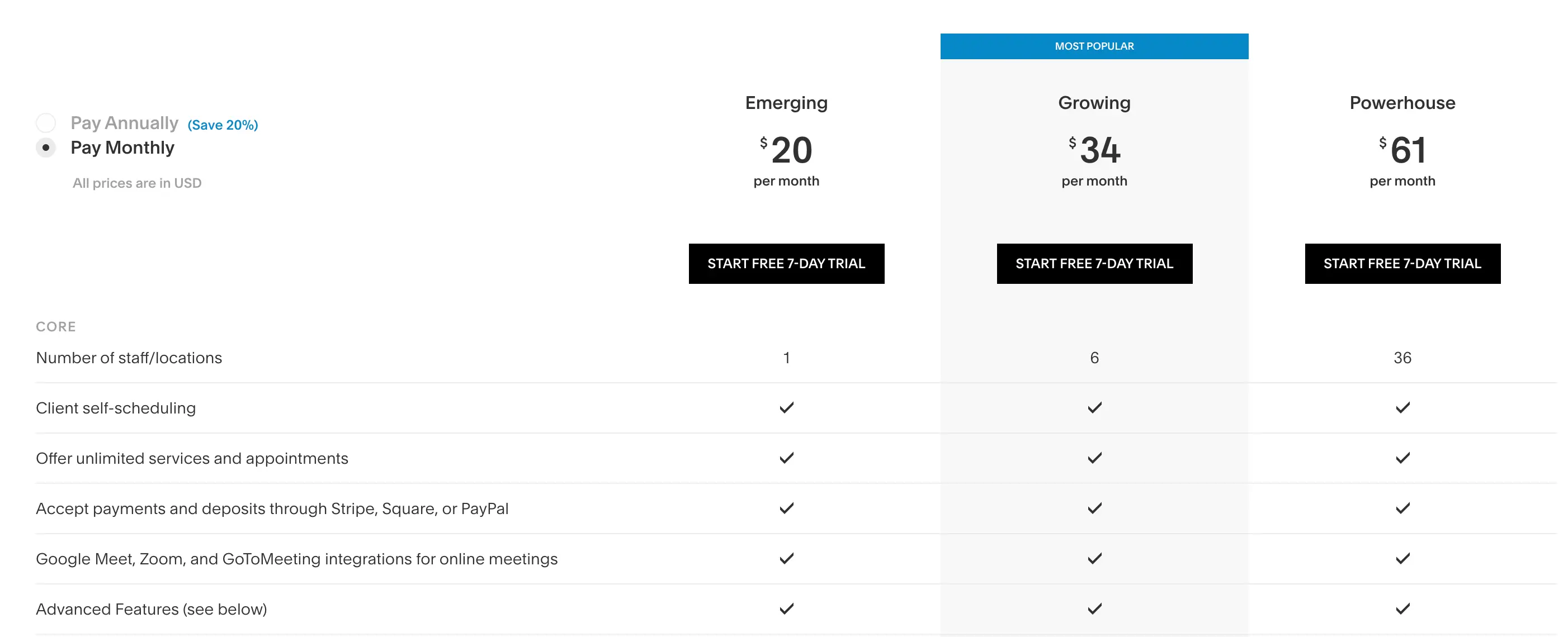
Task: Click the Powerhouse plan heading
Action: click(1402, 102)
